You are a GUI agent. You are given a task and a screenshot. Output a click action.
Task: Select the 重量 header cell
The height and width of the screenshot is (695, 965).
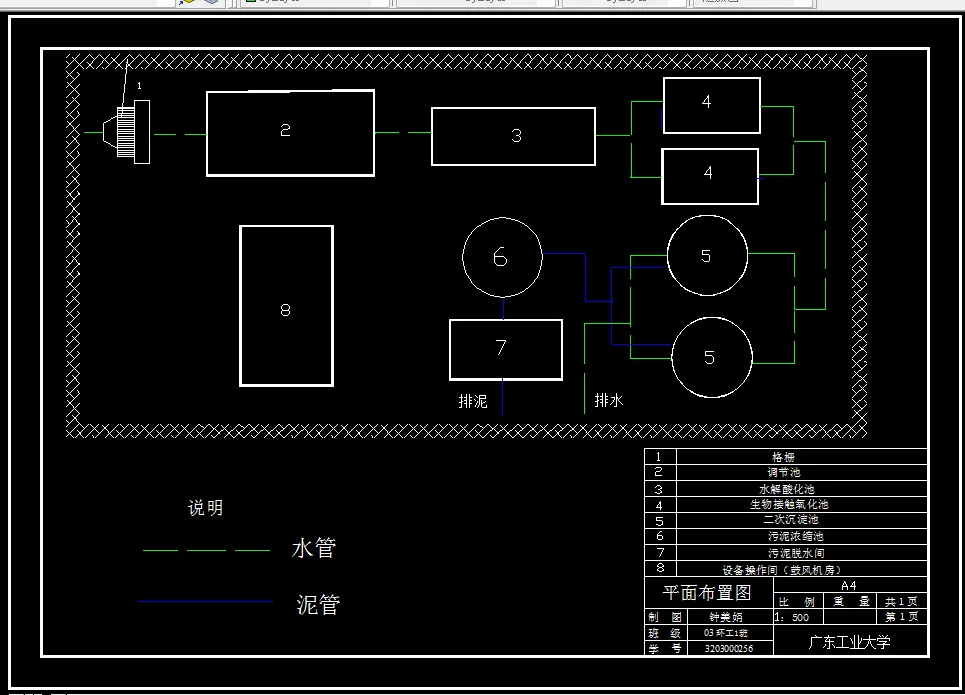[x=851, y=601]
